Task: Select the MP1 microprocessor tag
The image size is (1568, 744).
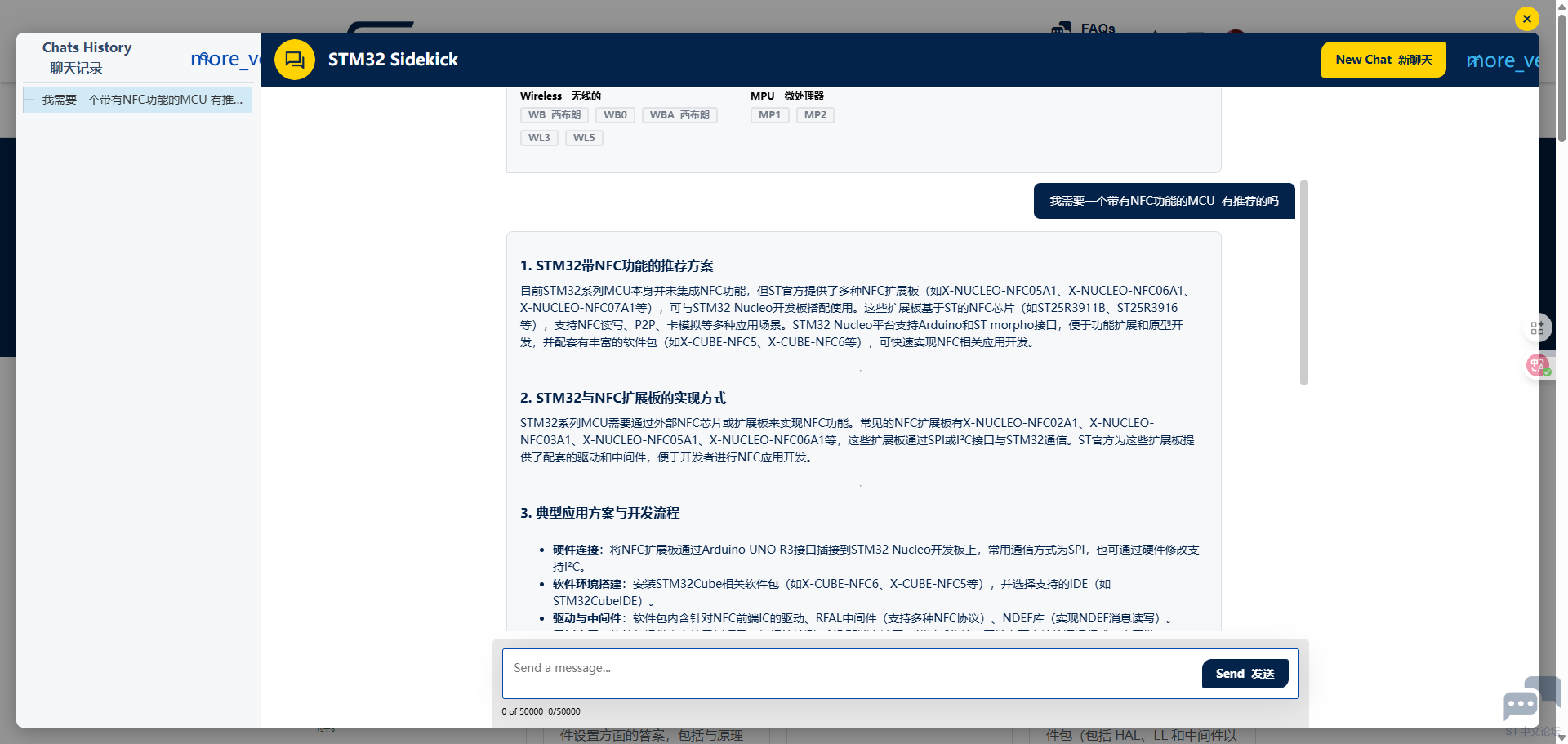Action: (x=769, y=115)
